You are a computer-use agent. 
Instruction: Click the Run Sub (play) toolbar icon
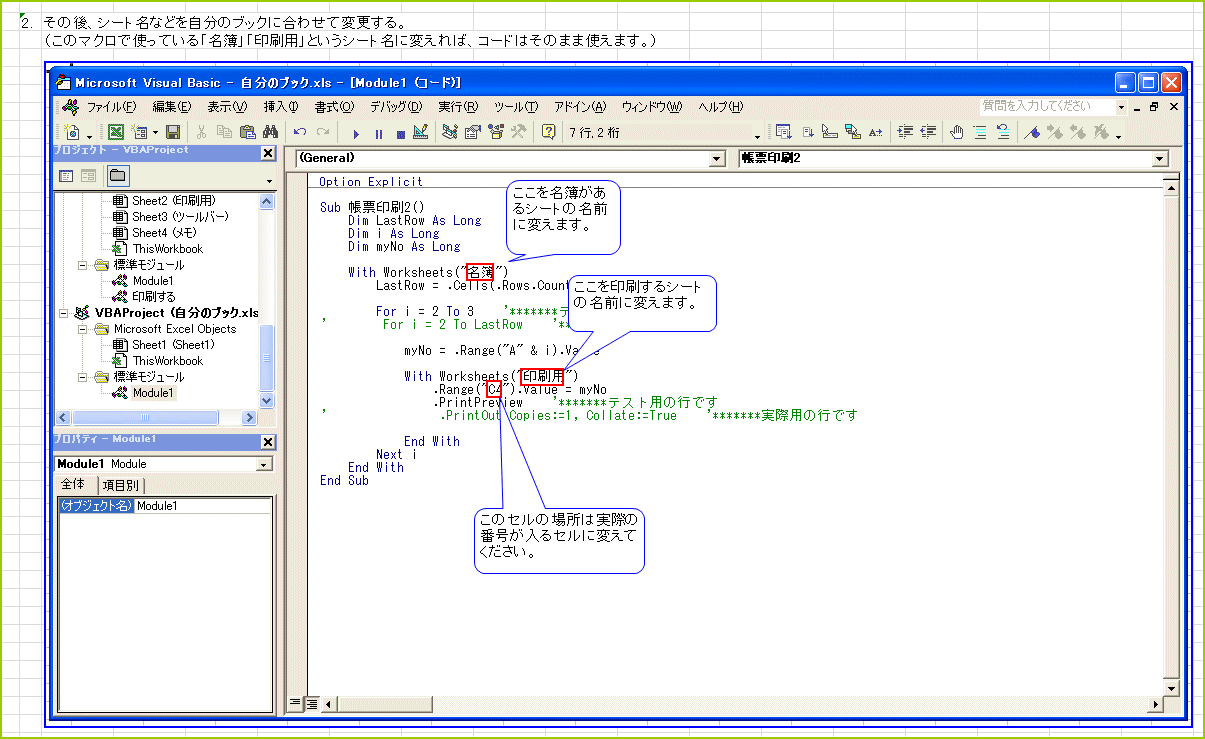coord(355,132)
